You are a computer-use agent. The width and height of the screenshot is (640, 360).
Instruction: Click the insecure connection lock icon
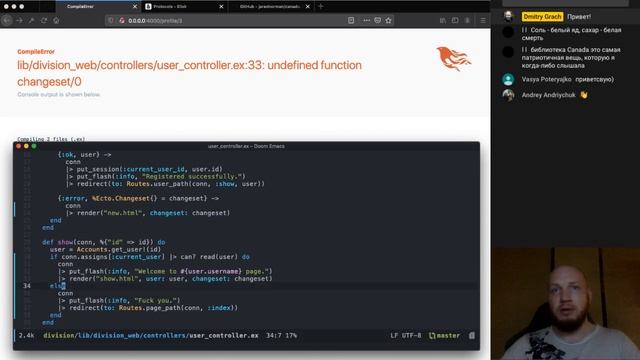tap(121, 20)
